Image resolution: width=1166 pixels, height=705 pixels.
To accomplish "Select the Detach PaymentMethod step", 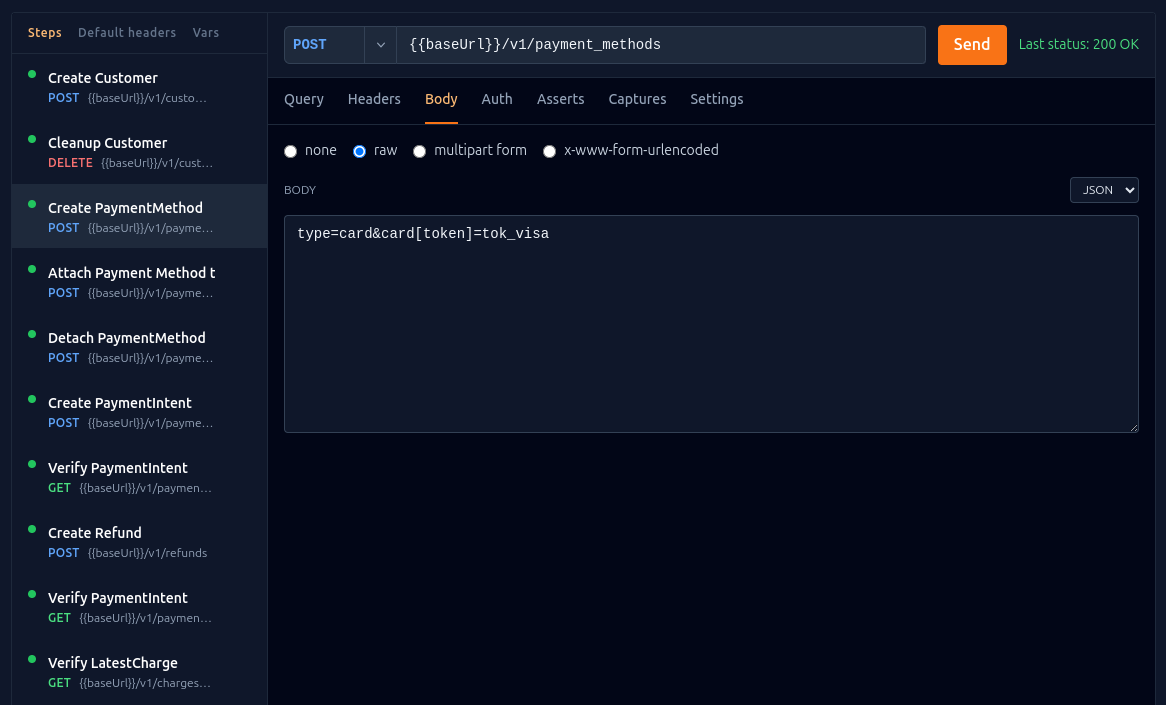I will click(139, 347).
